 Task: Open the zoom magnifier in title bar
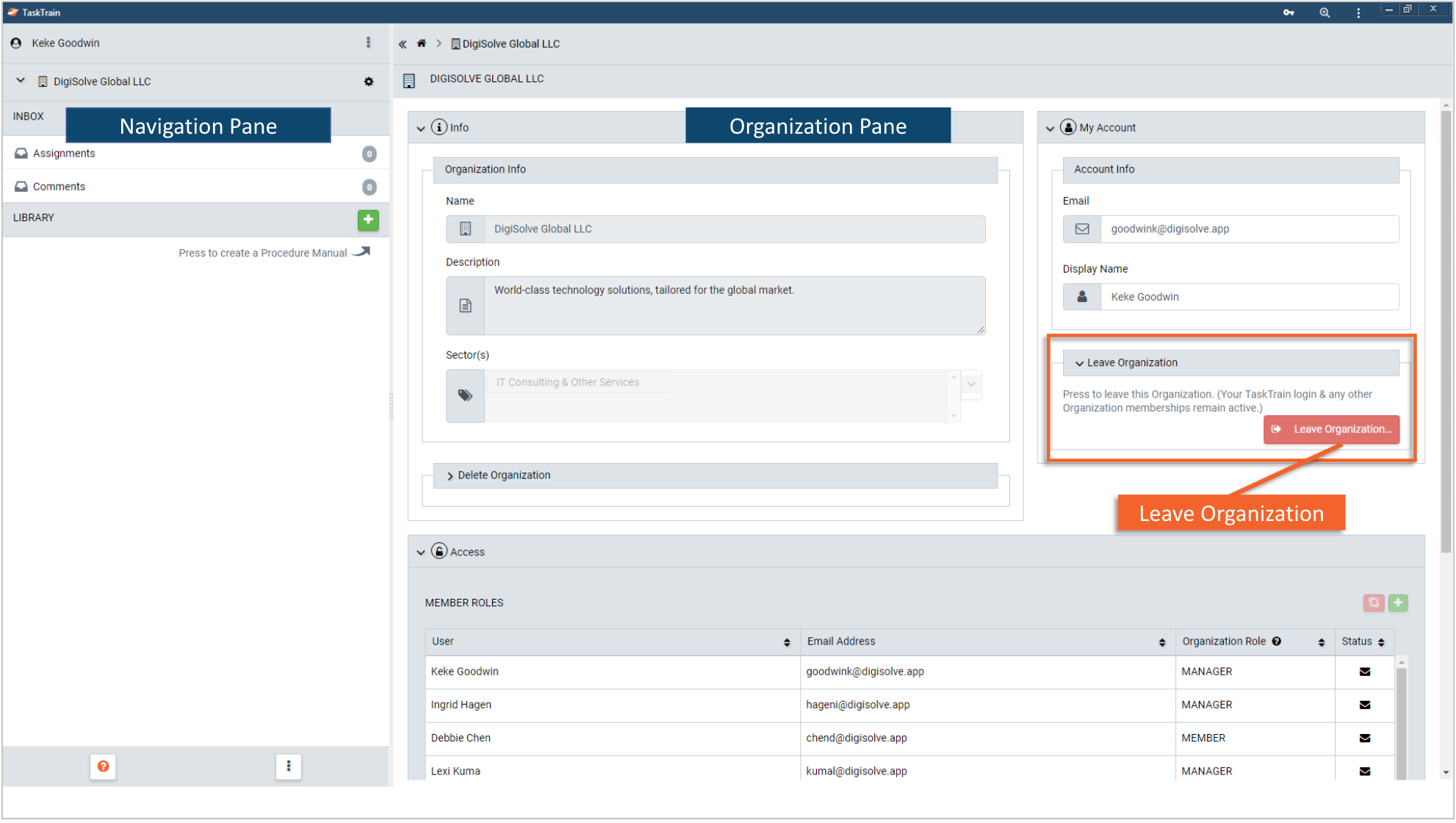(1324, 12)
